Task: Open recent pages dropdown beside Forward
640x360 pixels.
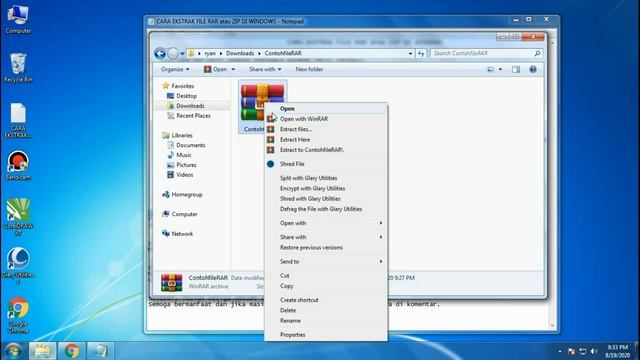Action: pyautogui.click(x=182, y=53)
